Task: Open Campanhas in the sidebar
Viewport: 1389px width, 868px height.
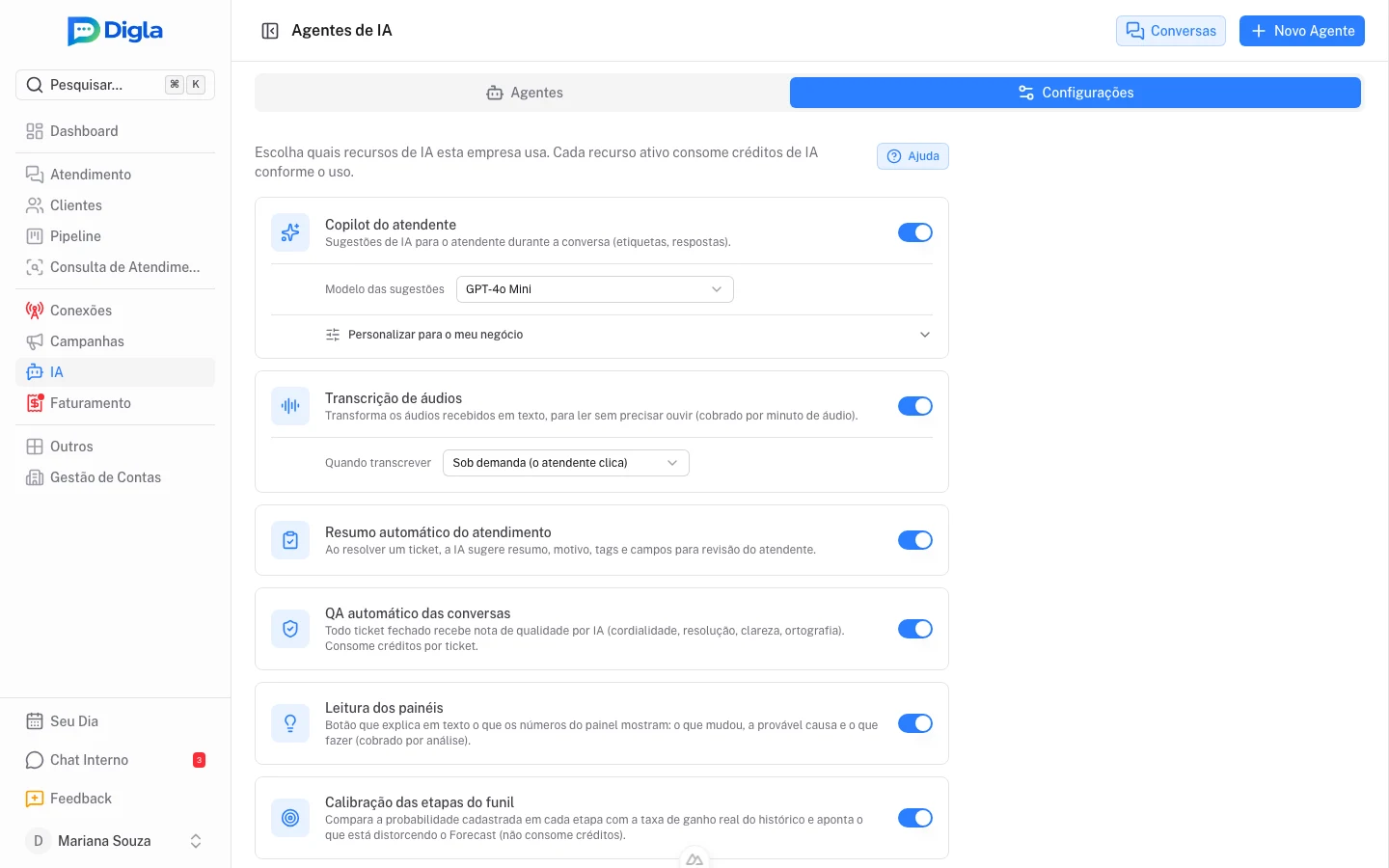Action: click(x=115, y=341)
